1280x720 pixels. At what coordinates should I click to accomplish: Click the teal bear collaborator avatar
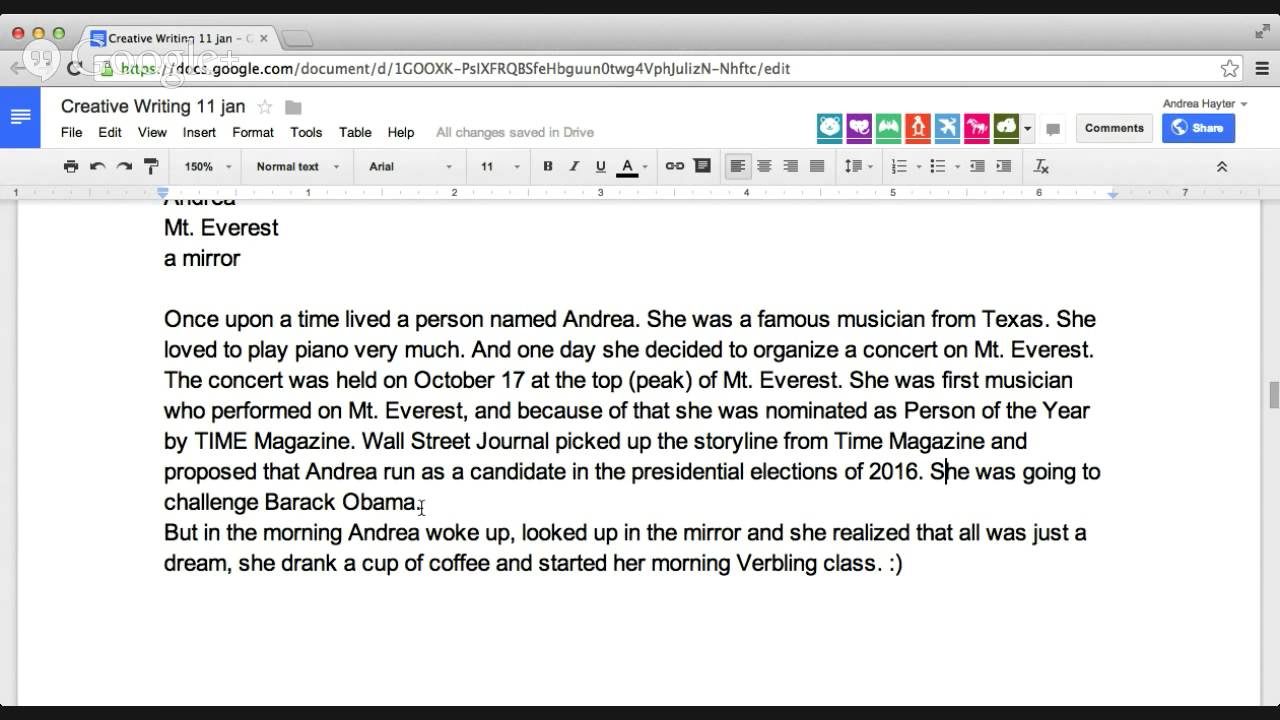pyautogui.click(x=829, y=127)
